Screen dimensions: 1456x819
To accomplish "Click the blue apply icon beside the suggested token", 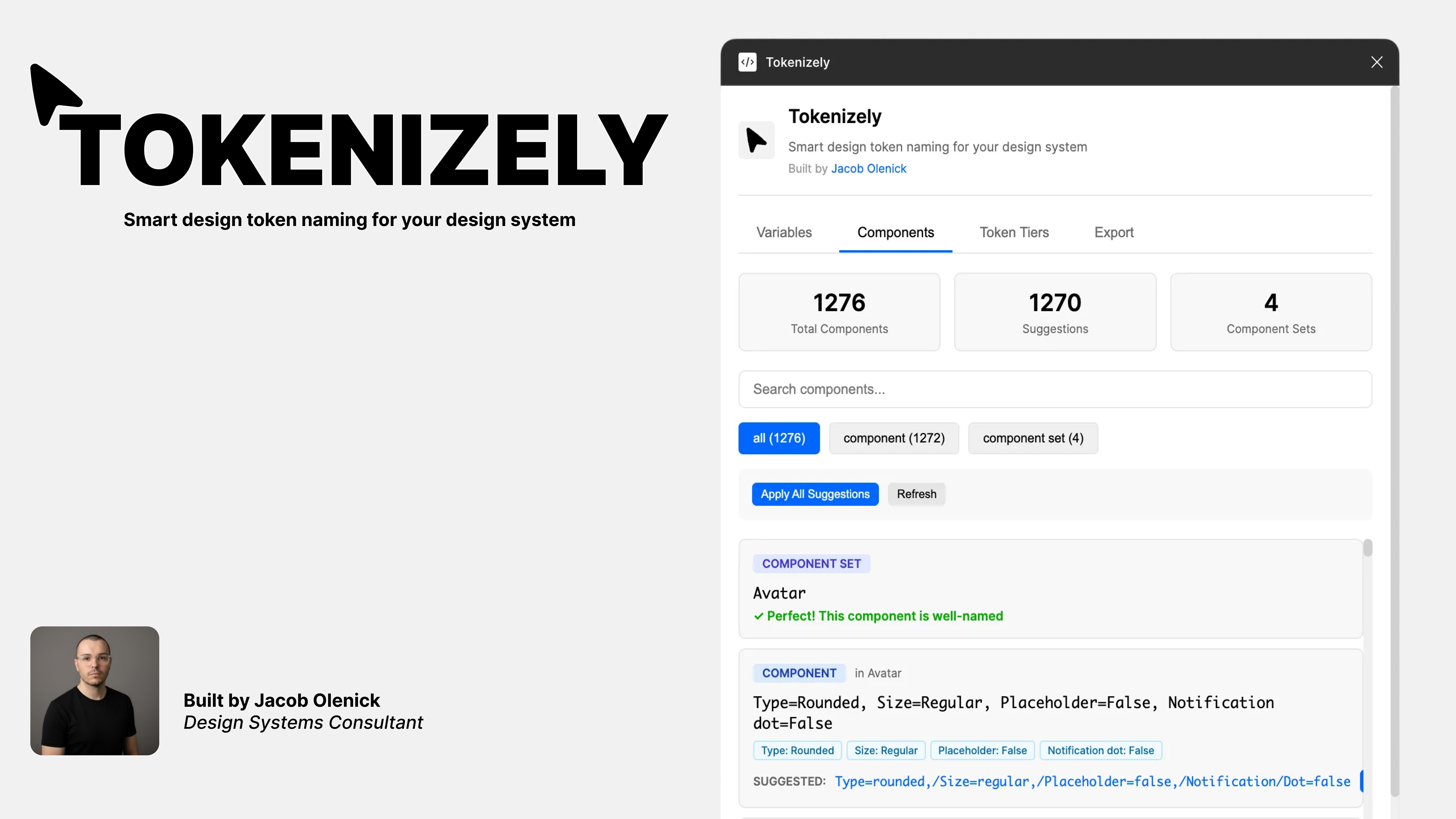I will point(1362,781).
